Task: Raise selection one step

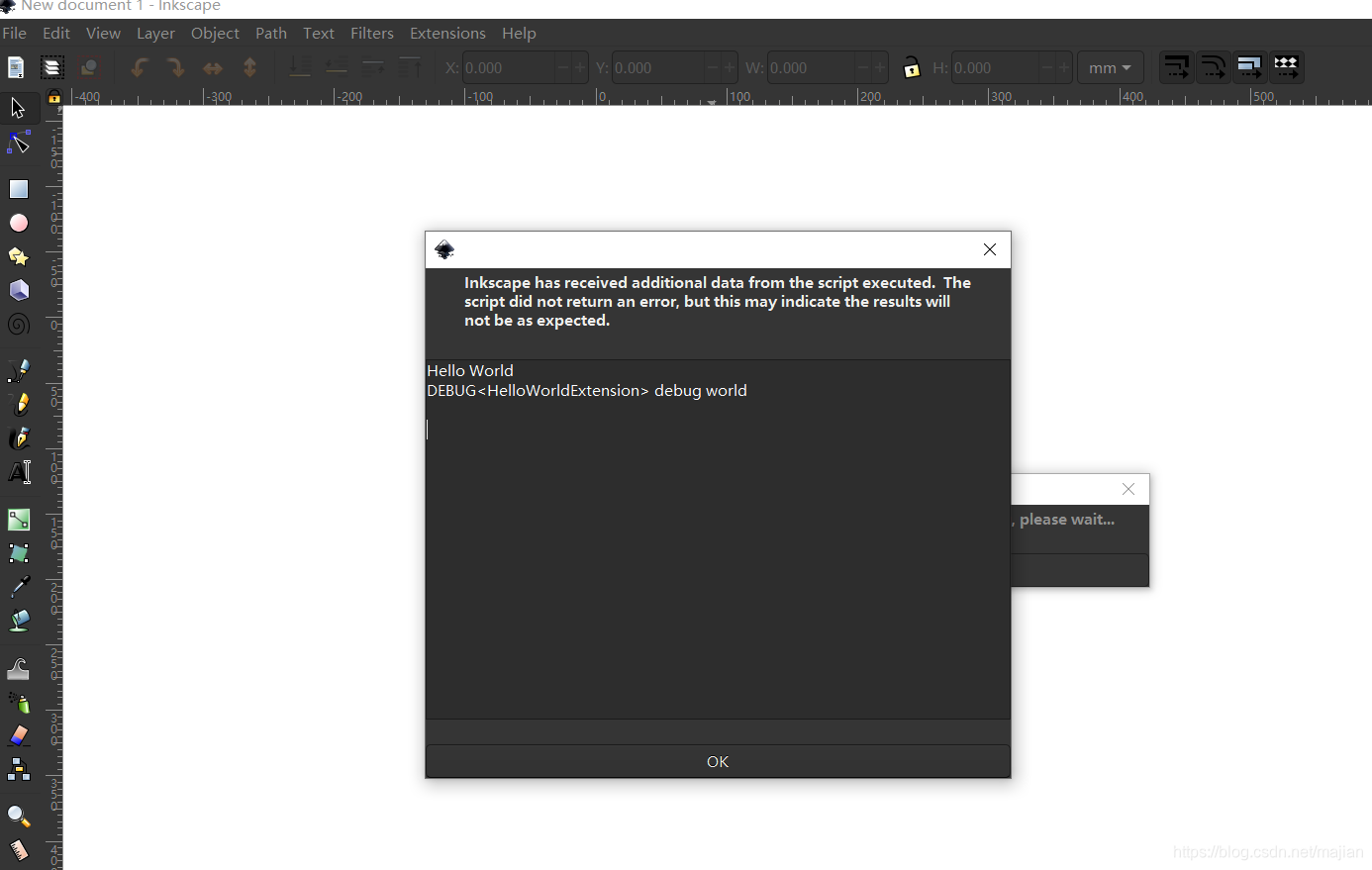Action: click(x=372, y=67)
